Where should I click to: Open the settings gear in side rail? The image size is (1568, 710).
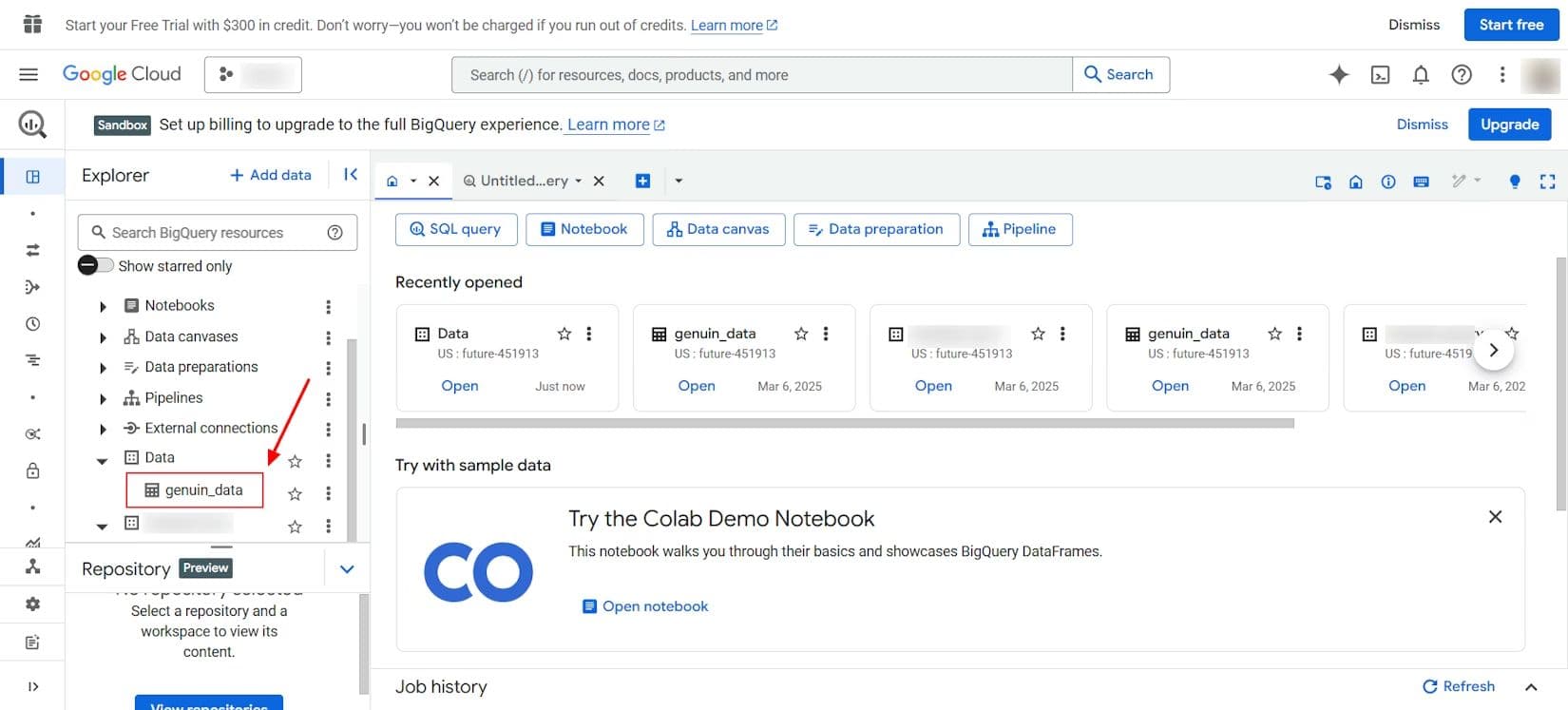point(33,604)
